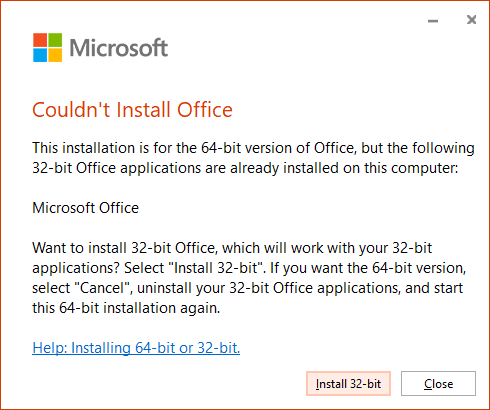This screenshot has height=410, width=490.
Task: Dismiss dialog with the X icon
Action: tap(471, 20)
